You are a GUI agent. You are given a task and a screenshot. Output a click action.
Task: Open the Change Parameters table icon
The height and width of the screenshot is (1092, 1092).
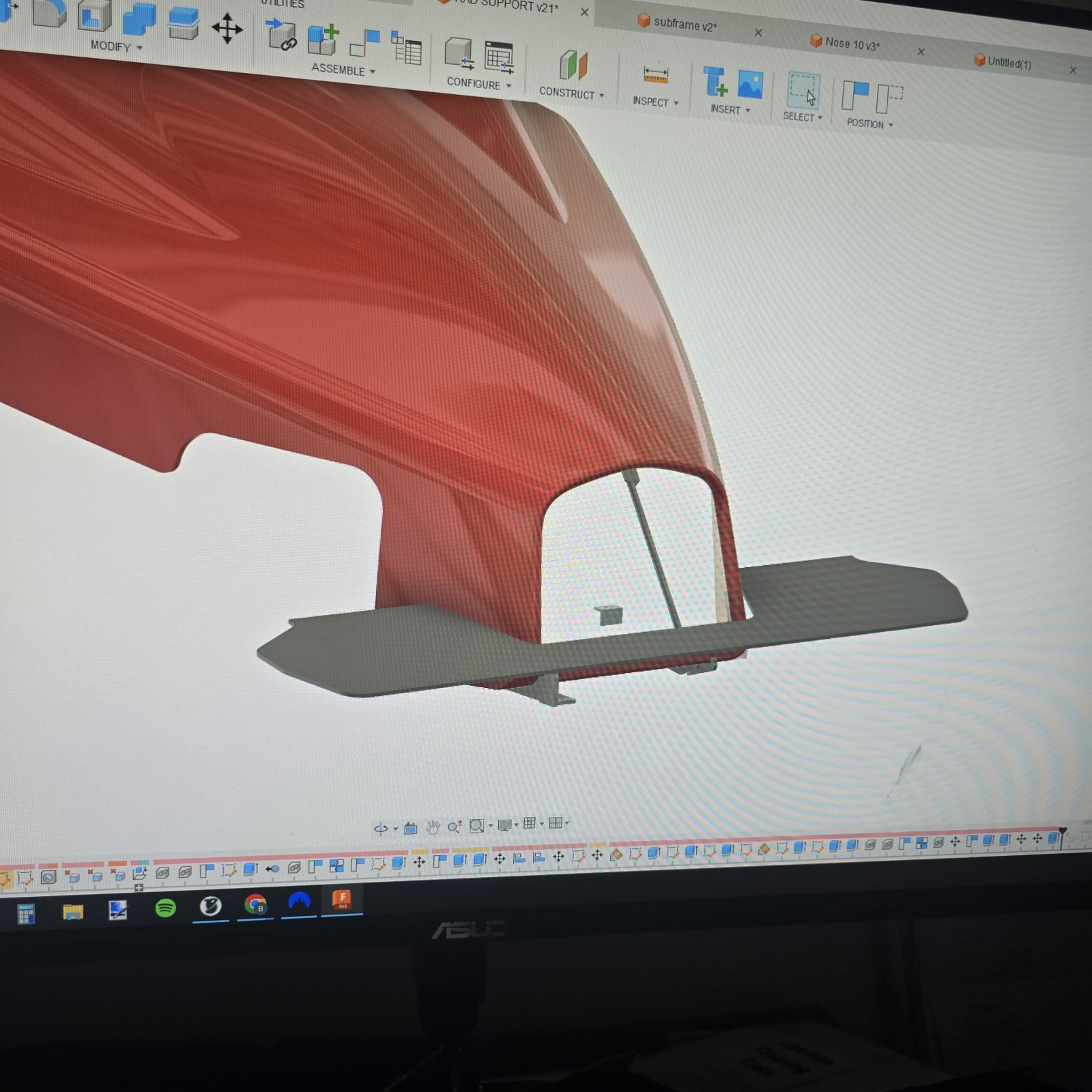pos(499,57)
